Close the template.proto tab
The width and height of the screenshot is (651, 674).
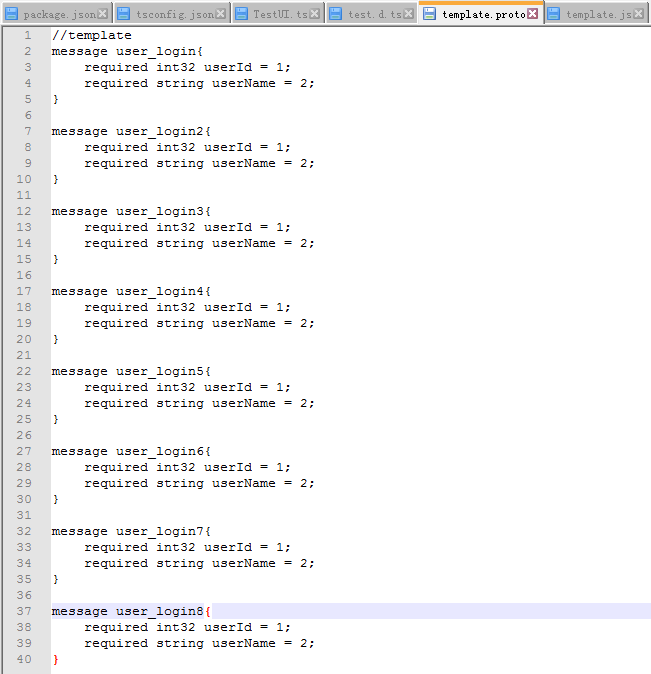coord(532,14)
